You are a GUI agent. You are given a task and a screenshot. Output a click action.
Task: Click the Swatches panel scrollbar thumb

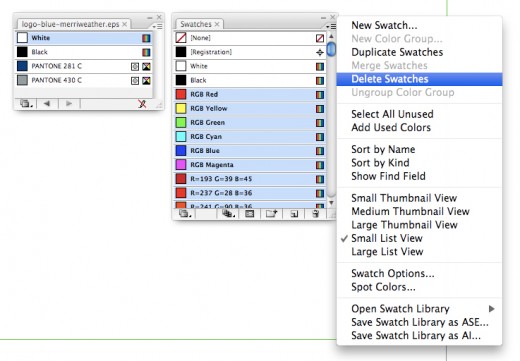tap(331, 49)
